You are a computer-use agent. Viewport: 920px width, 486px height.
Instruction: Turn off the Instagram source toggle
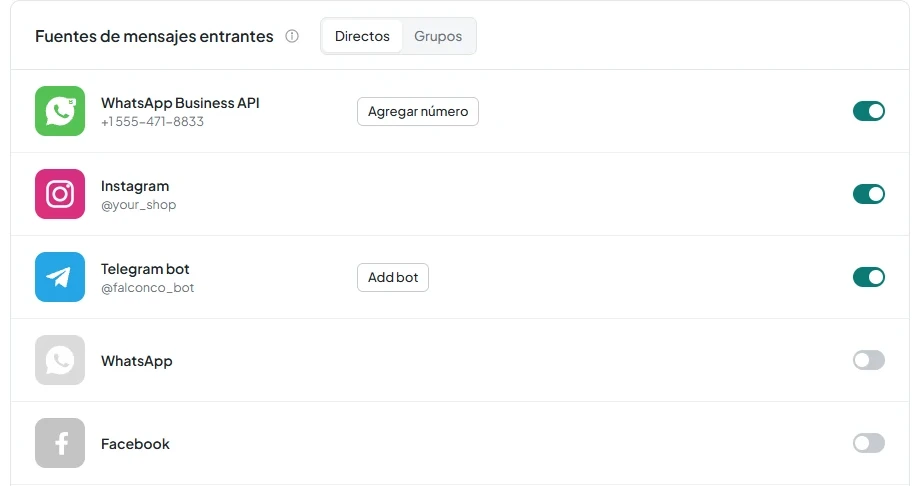tap(869, 194)
